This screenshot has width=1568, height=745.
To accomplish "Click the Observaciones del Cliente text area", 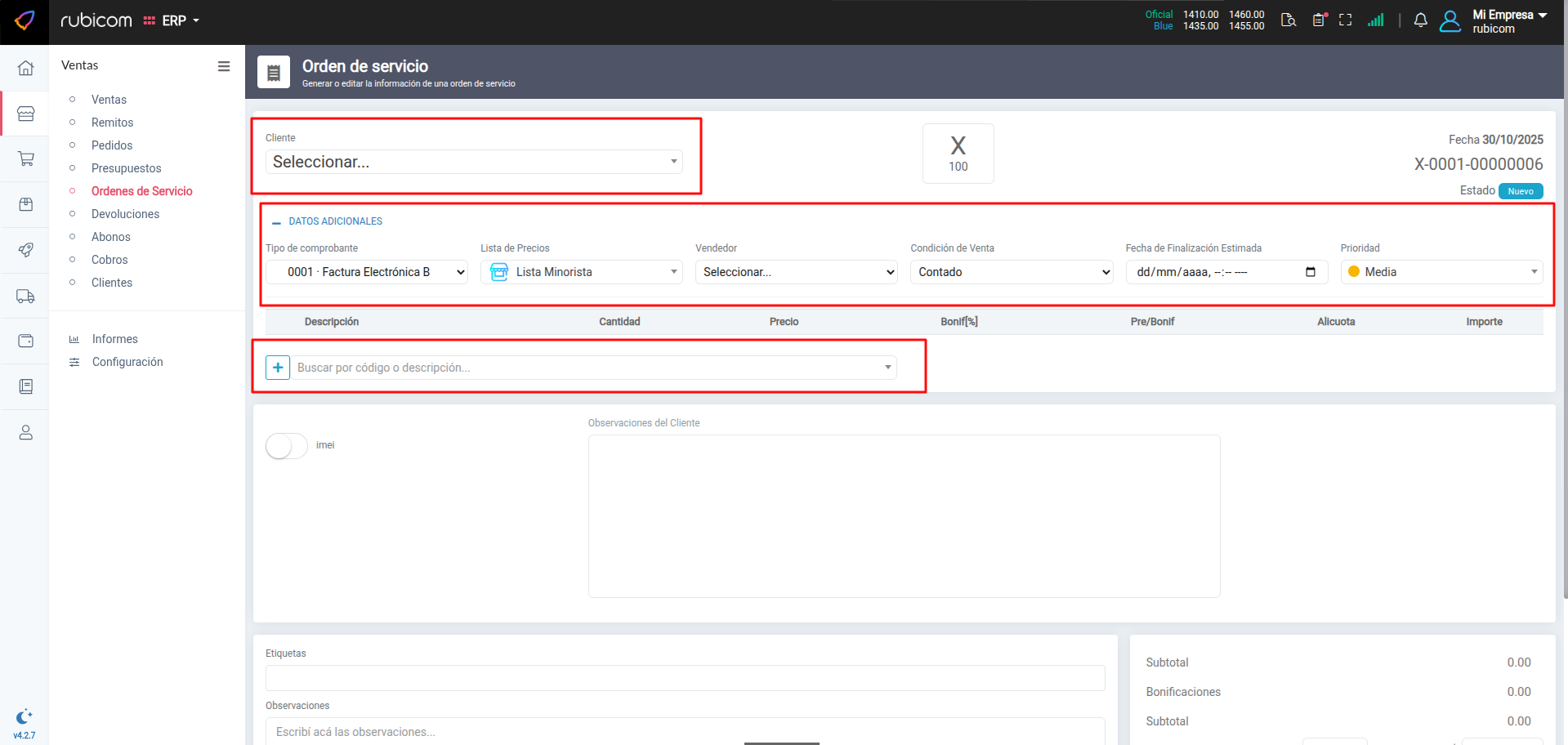I will [x=904, y=515].
